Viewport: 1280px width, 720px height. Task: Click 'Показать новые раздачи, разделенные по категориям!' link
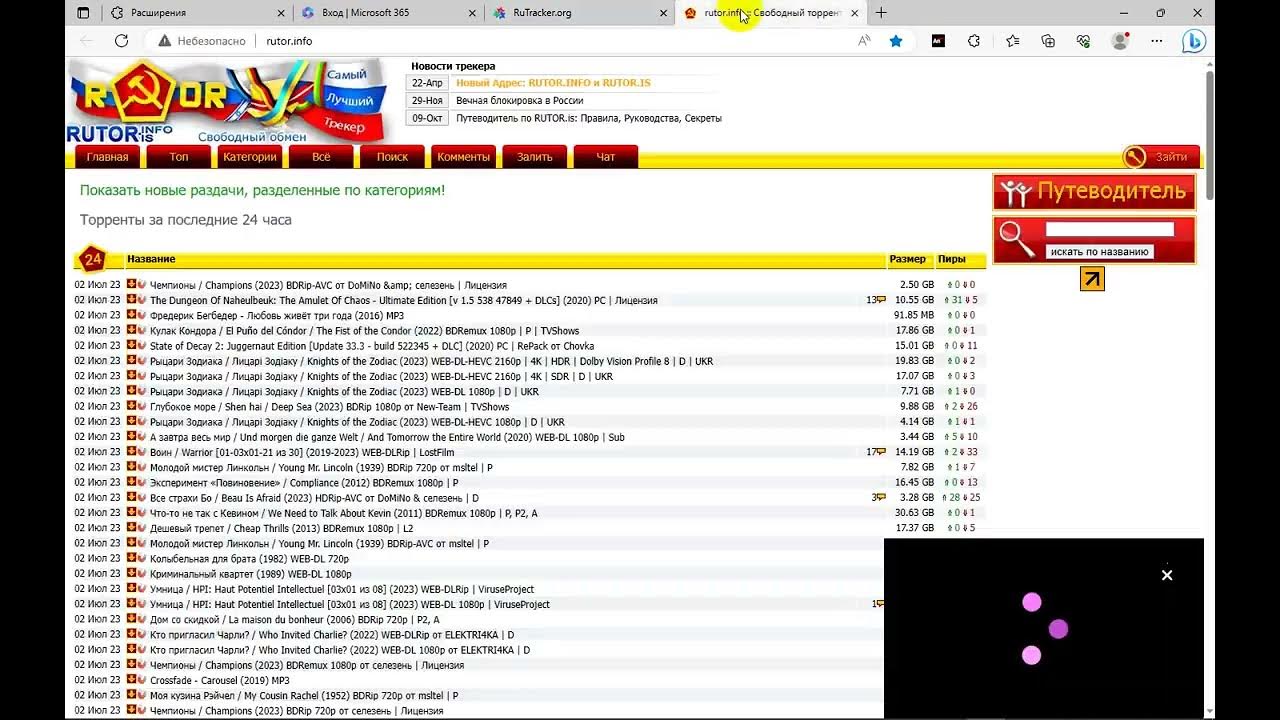[x=262, y=190]
